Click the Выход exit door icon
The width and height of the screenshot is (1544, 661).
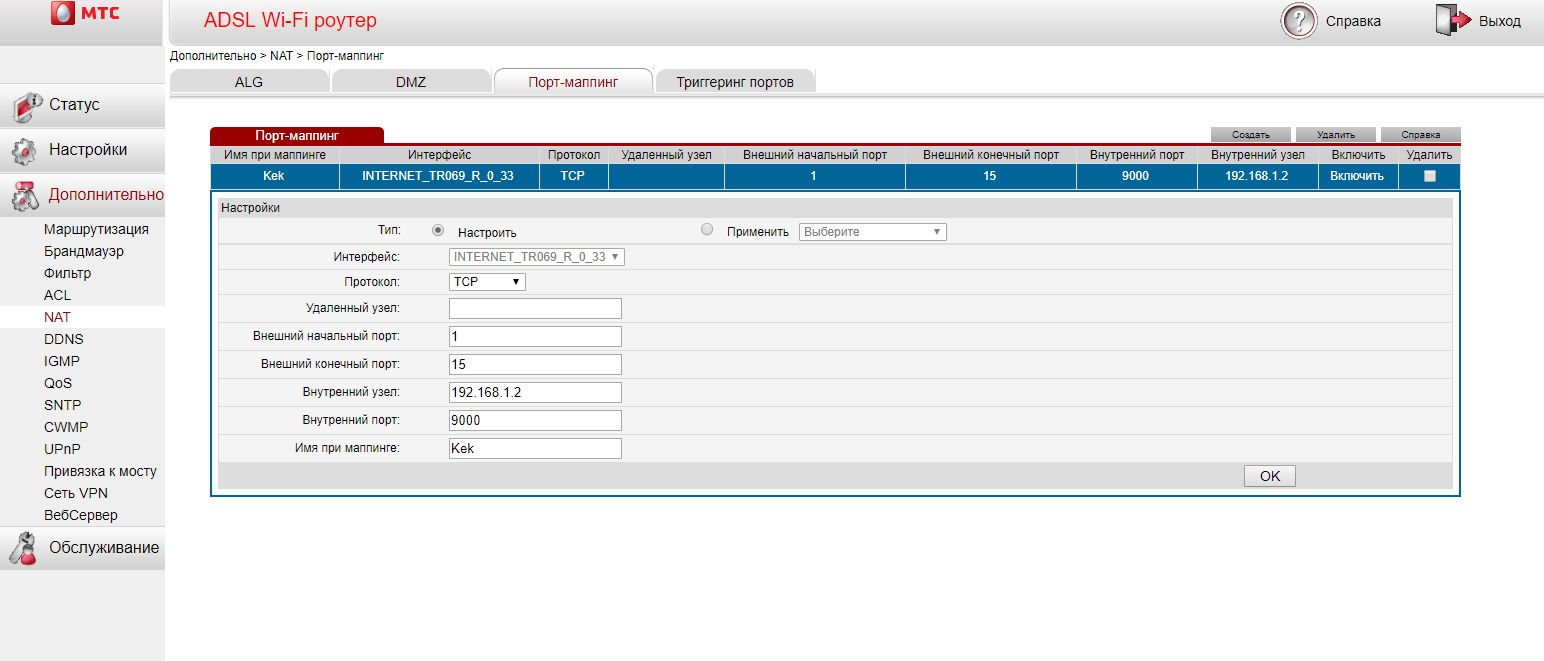pyautogui.click(x=1454, y=20)
